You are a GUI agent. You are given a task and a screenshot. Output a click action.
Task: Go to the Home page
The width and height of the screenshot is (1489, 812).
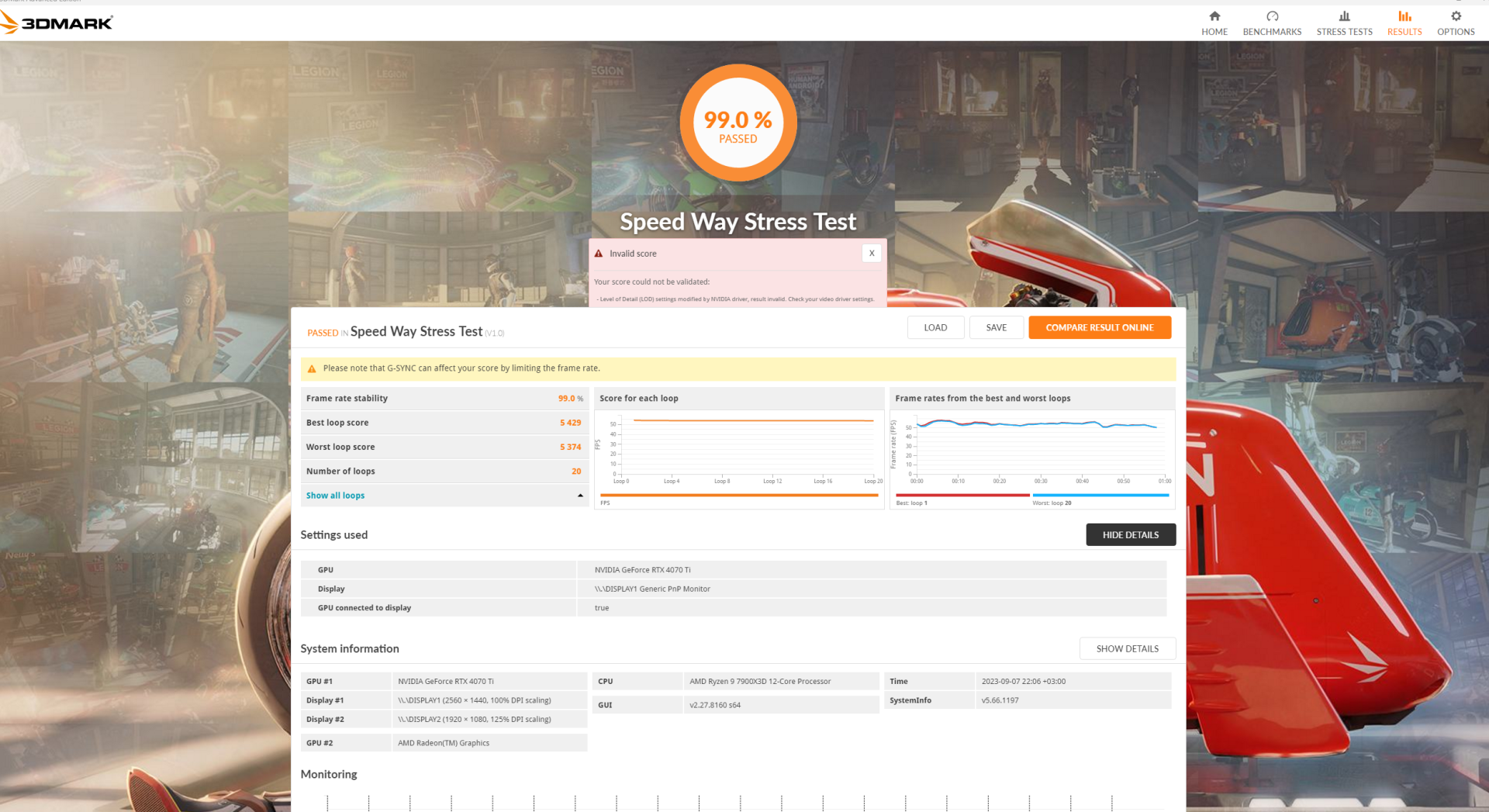point(1214,23)
